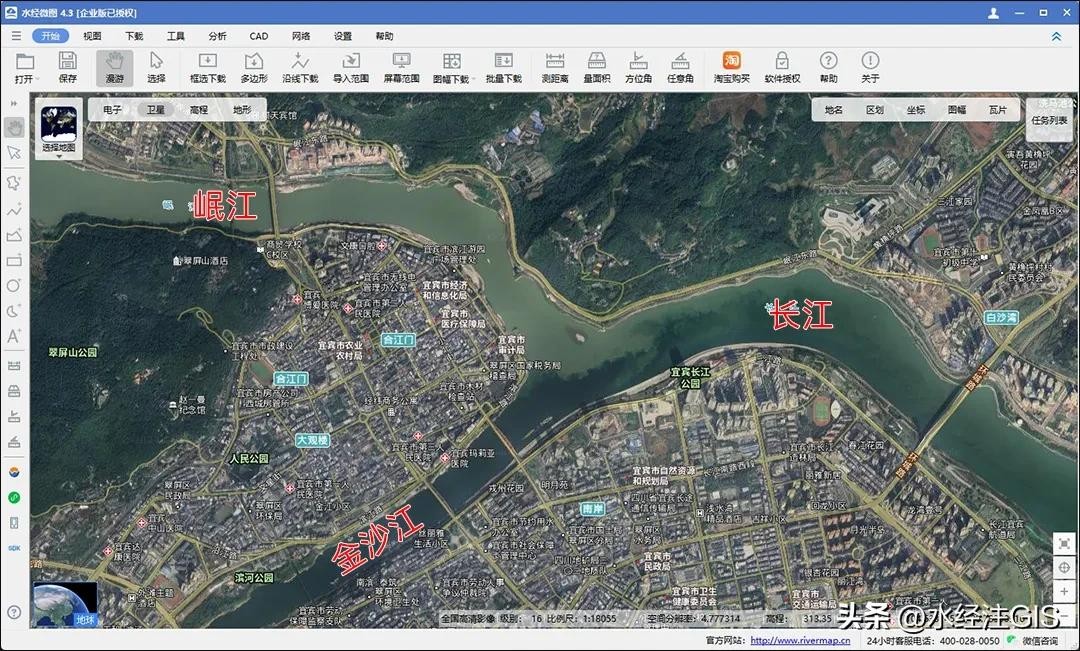This screenshot has height=651, width=1080.
Task: Switch map layer to 电子
Action: (x=112, y=110)
